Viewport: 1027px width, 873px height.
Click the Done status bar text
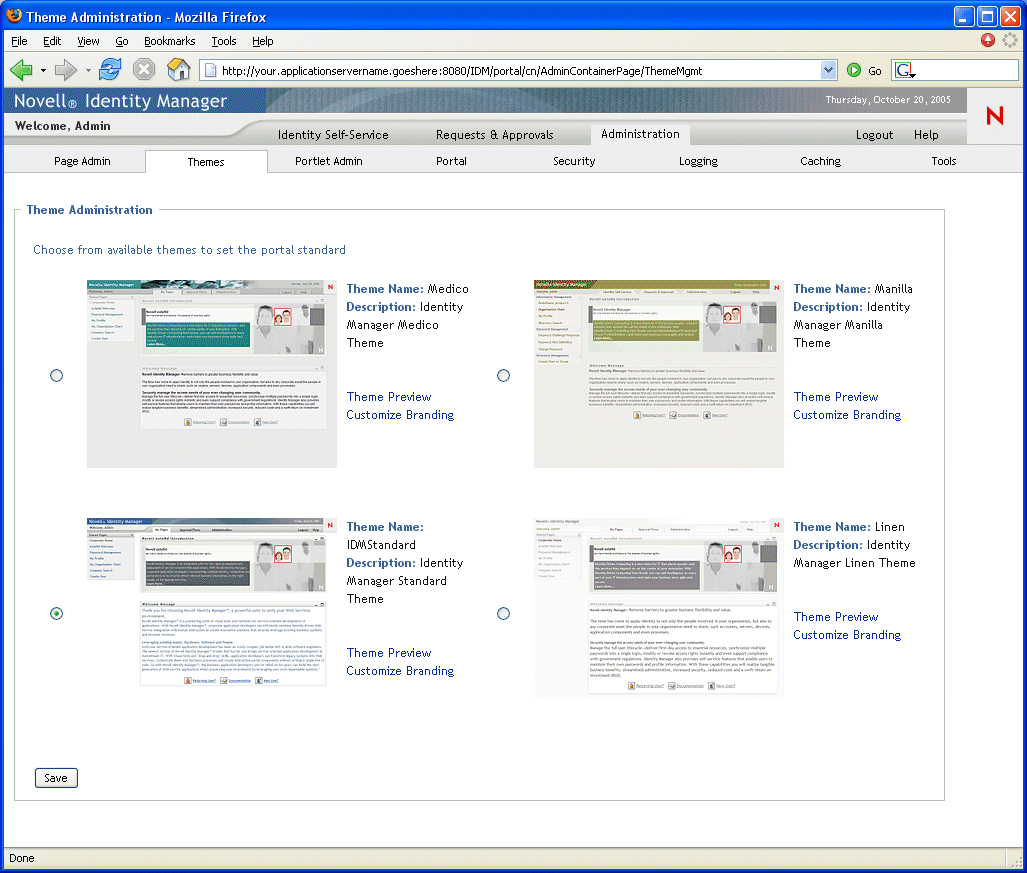point(22,858)
